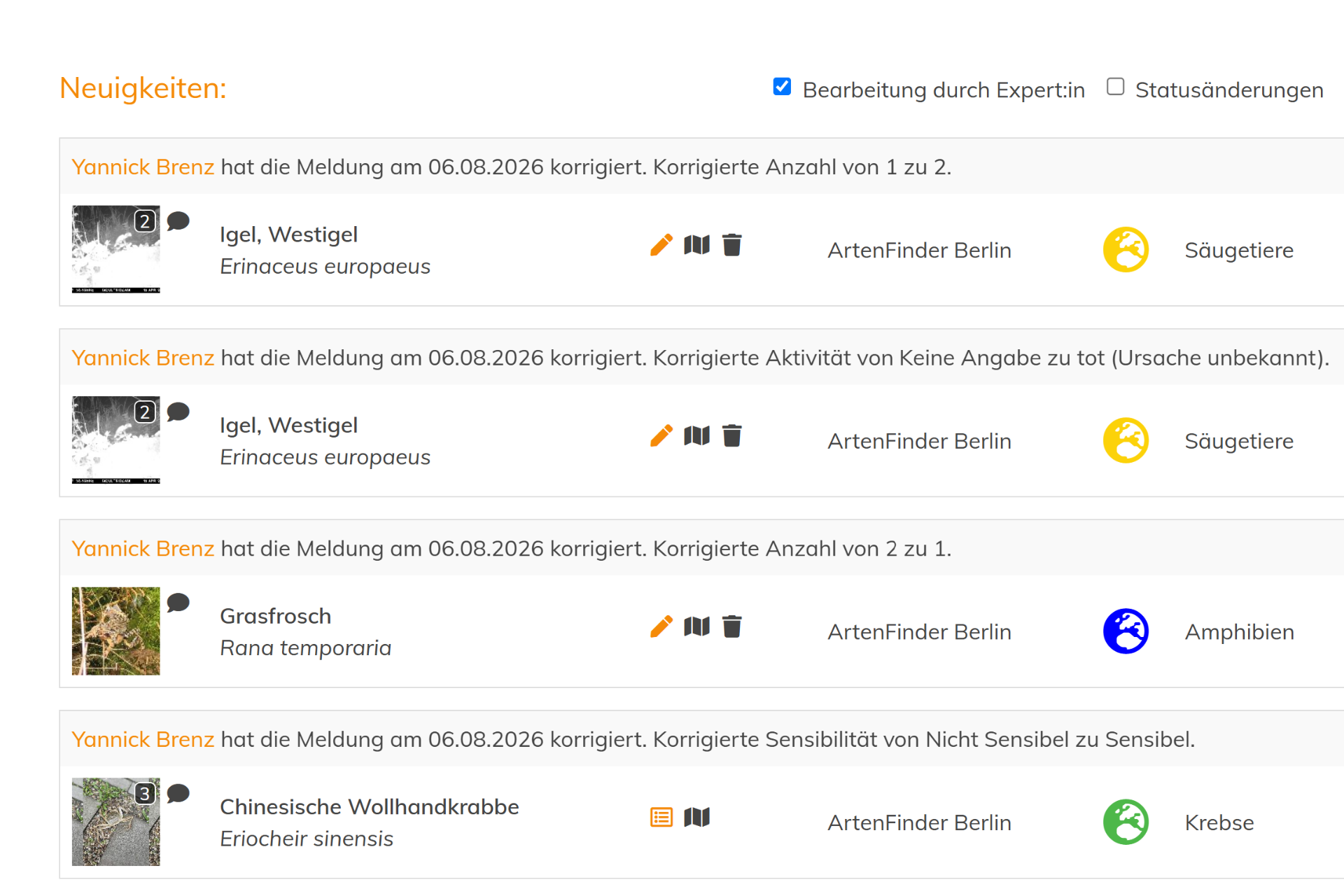Open map icon for second Igel entry
Image resolution: width=1344 pixels, height=896 pixels.
696,435
